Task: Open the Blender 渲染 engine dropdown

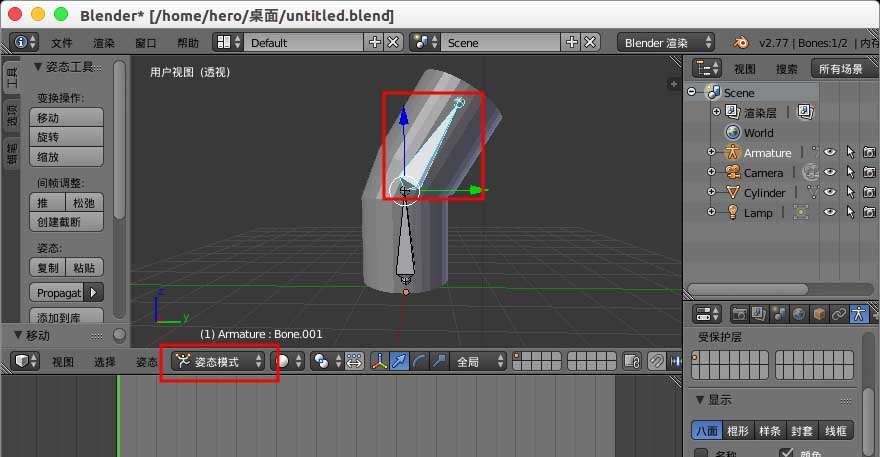Action: coord(666,42)
